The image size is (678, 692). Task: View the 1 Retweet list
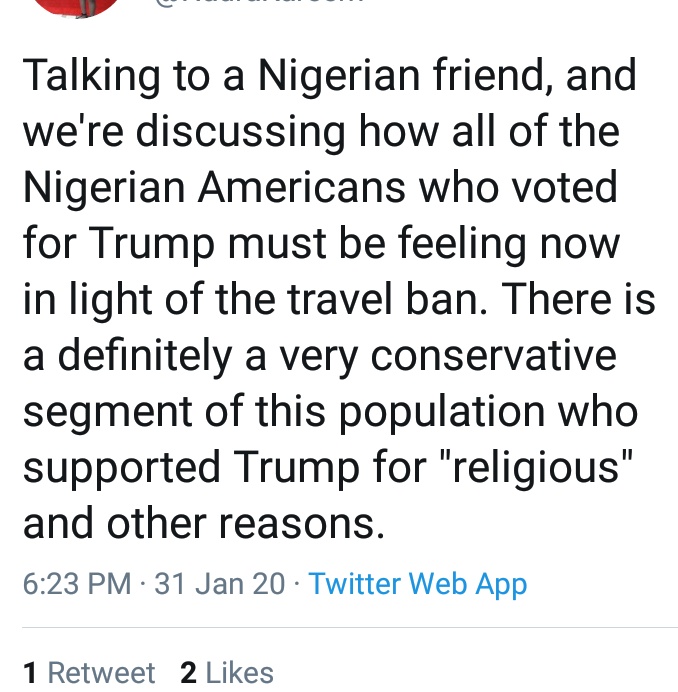(89, 673)
